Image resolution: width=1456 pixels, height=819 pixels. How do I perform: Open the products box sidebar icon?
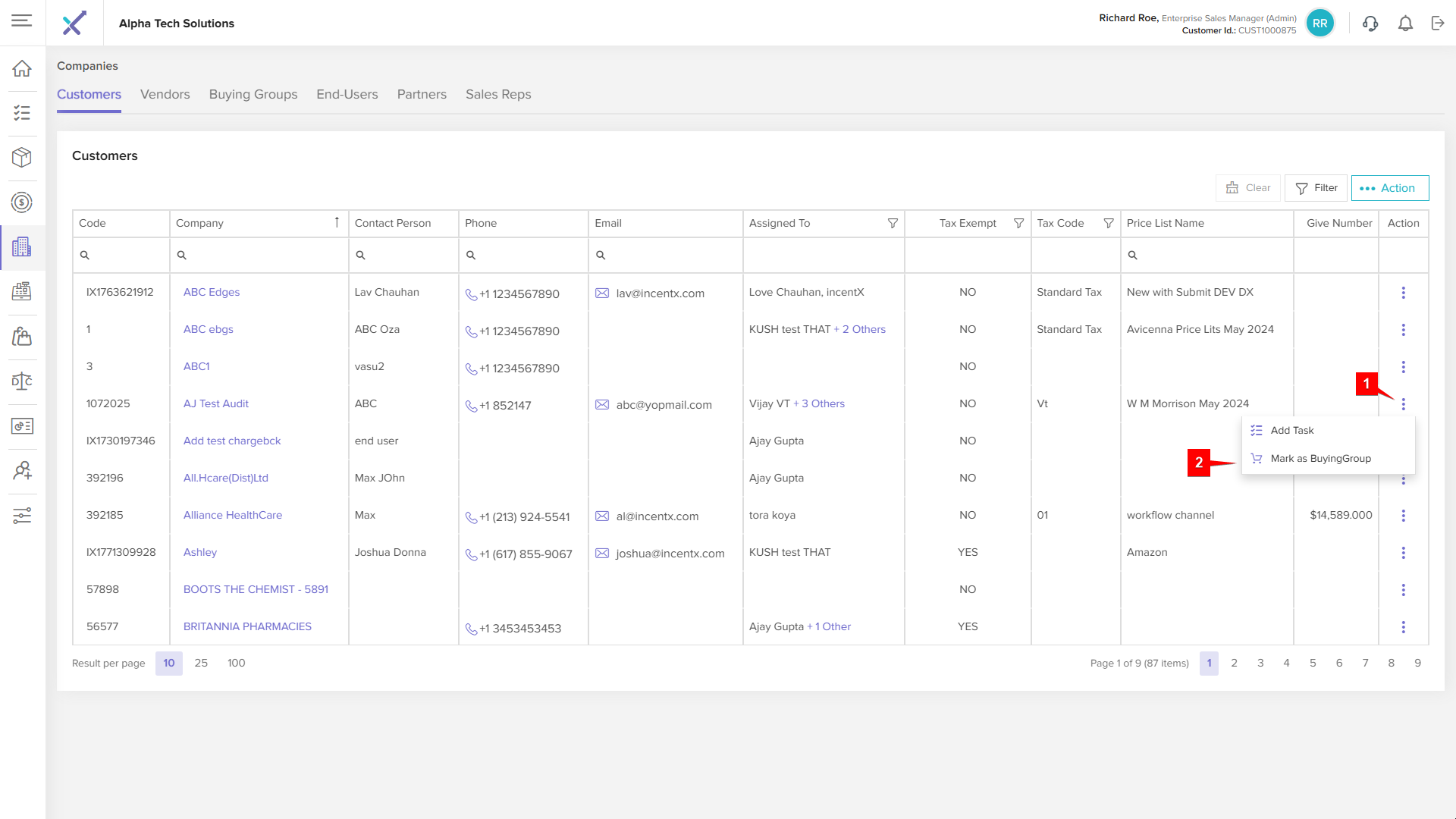[x=22, y=158]
